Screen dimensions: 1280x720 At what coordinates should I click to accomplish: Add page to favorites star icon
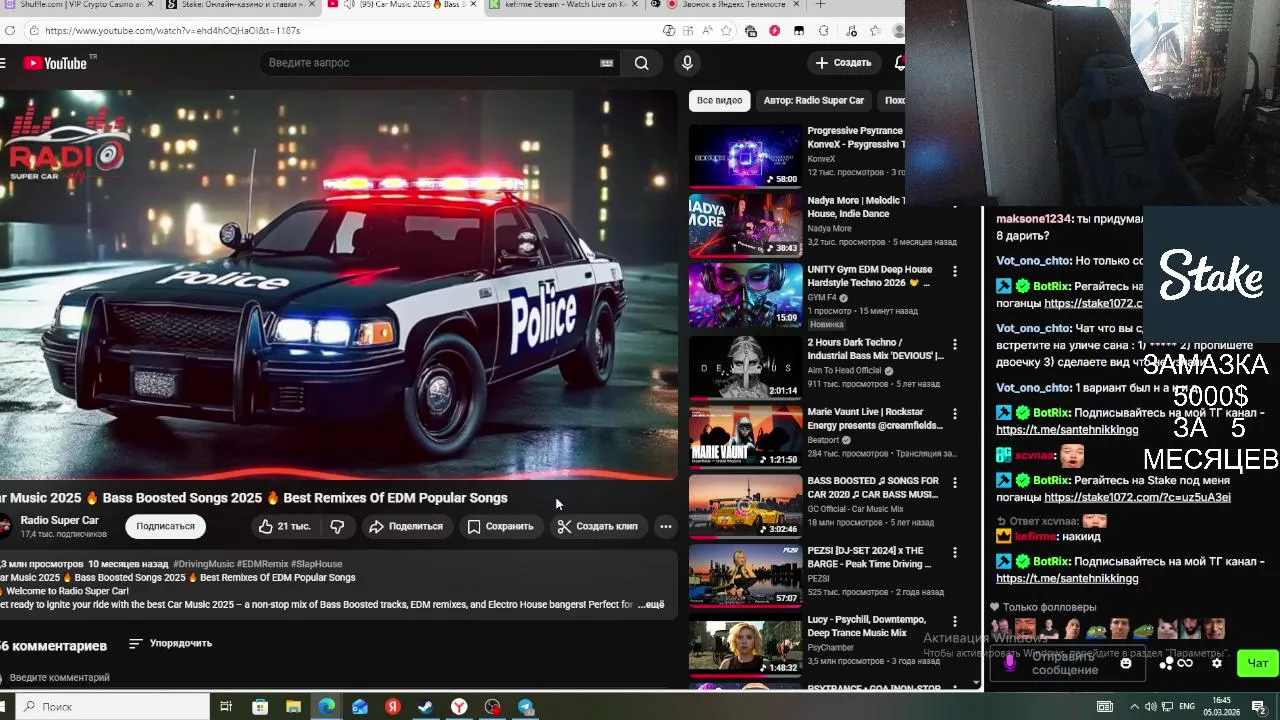click(728, 31)
